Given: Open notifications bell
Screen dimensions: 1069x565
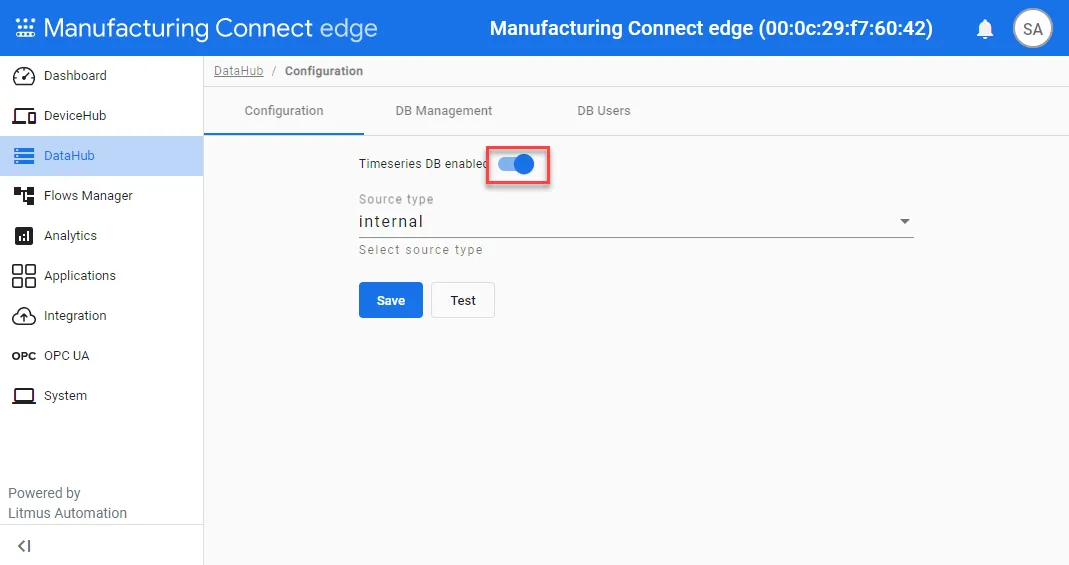Looking at the screenshot, I should (984, 29).
